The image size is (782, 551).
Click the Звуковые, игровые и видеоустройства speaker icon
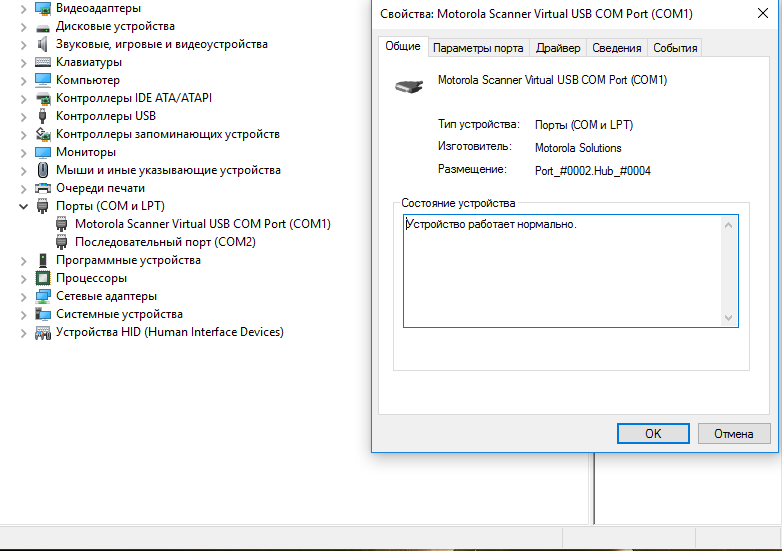[x=43, y=44]
